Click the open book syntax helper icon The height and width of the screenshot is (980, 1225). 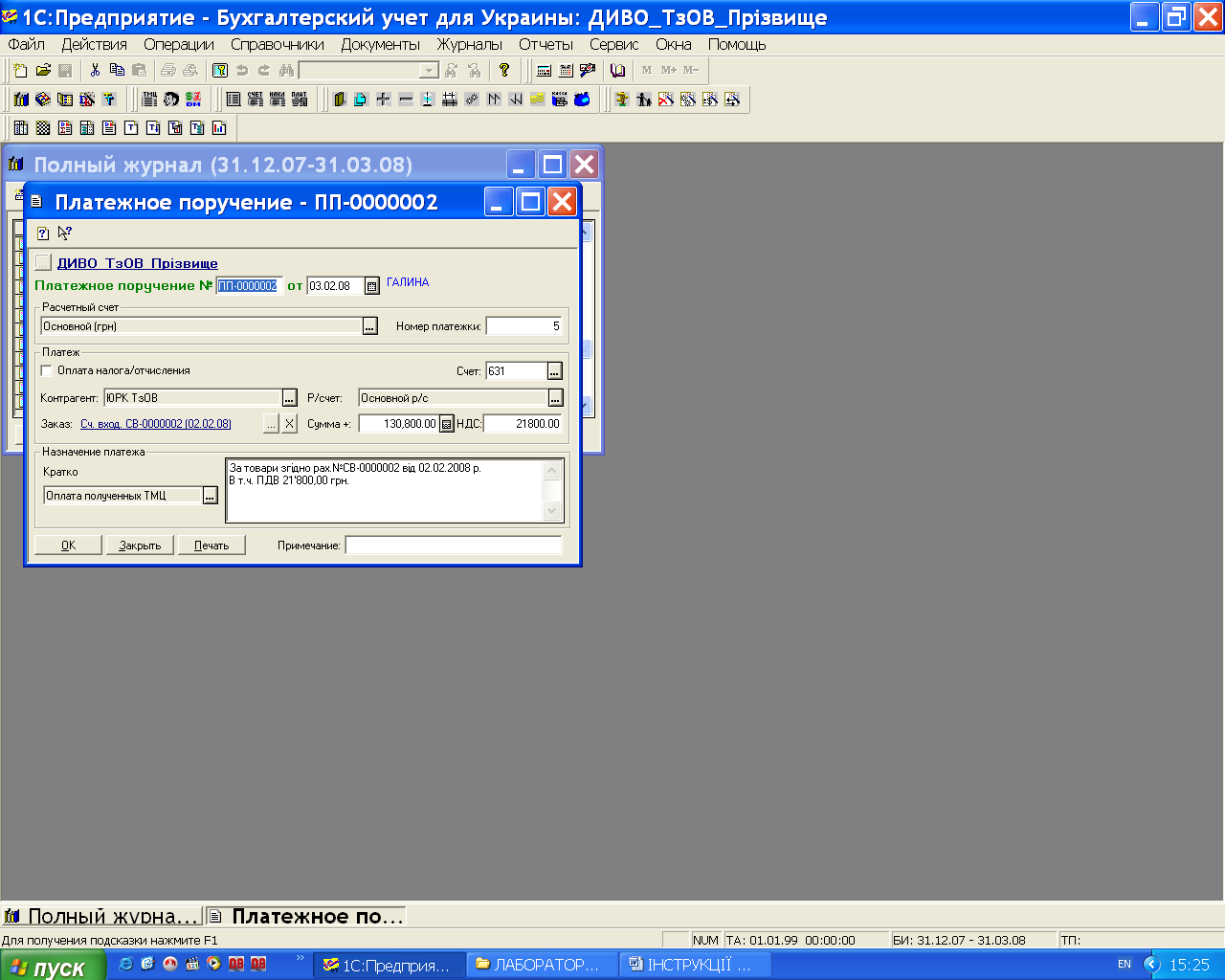point(618,70)
